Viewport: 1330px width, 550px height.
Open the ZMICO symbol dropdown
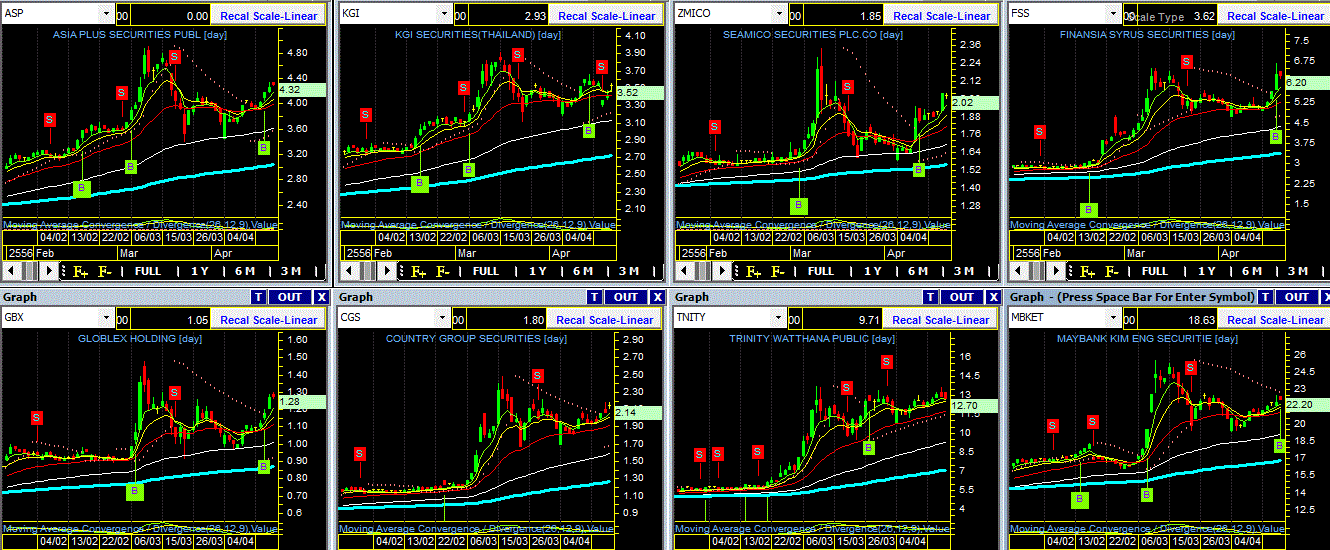(777, 15)
